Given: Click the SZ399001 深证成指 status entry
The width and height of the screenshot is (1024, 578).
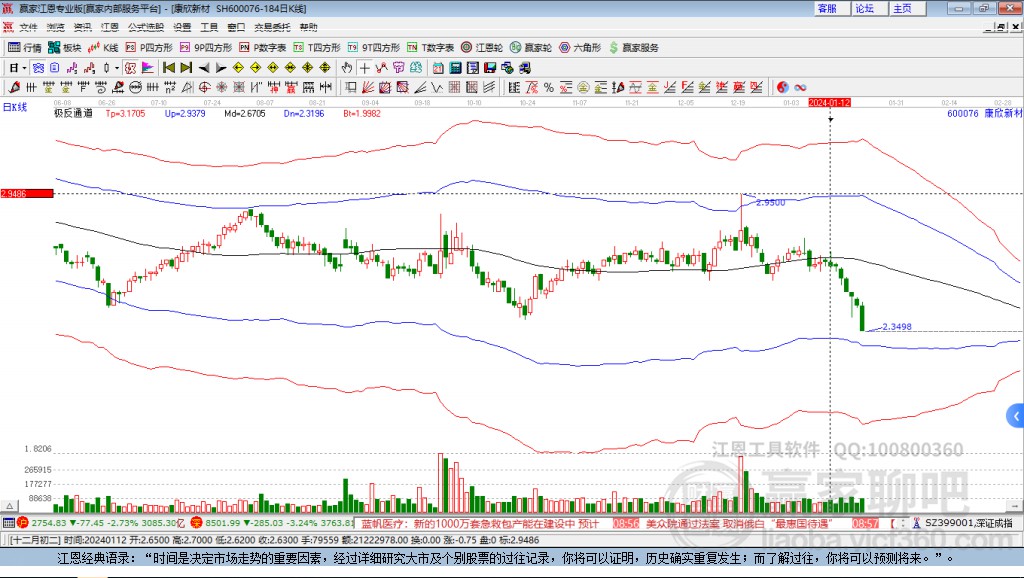Looking at the screenshot, I should (963, 522).
